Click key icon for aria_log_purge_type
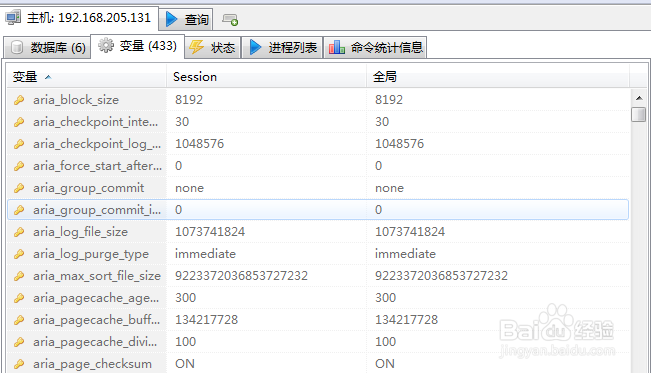 coord(19,254)
